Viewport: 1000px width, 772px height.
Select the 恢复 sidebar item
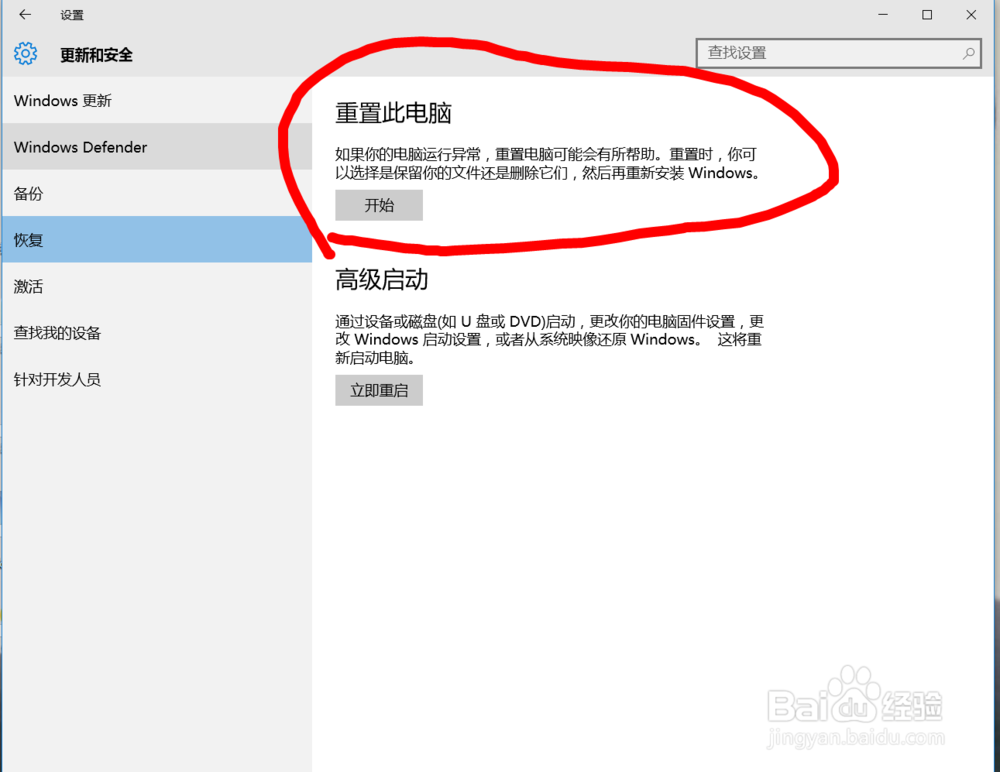pos(157,240)
